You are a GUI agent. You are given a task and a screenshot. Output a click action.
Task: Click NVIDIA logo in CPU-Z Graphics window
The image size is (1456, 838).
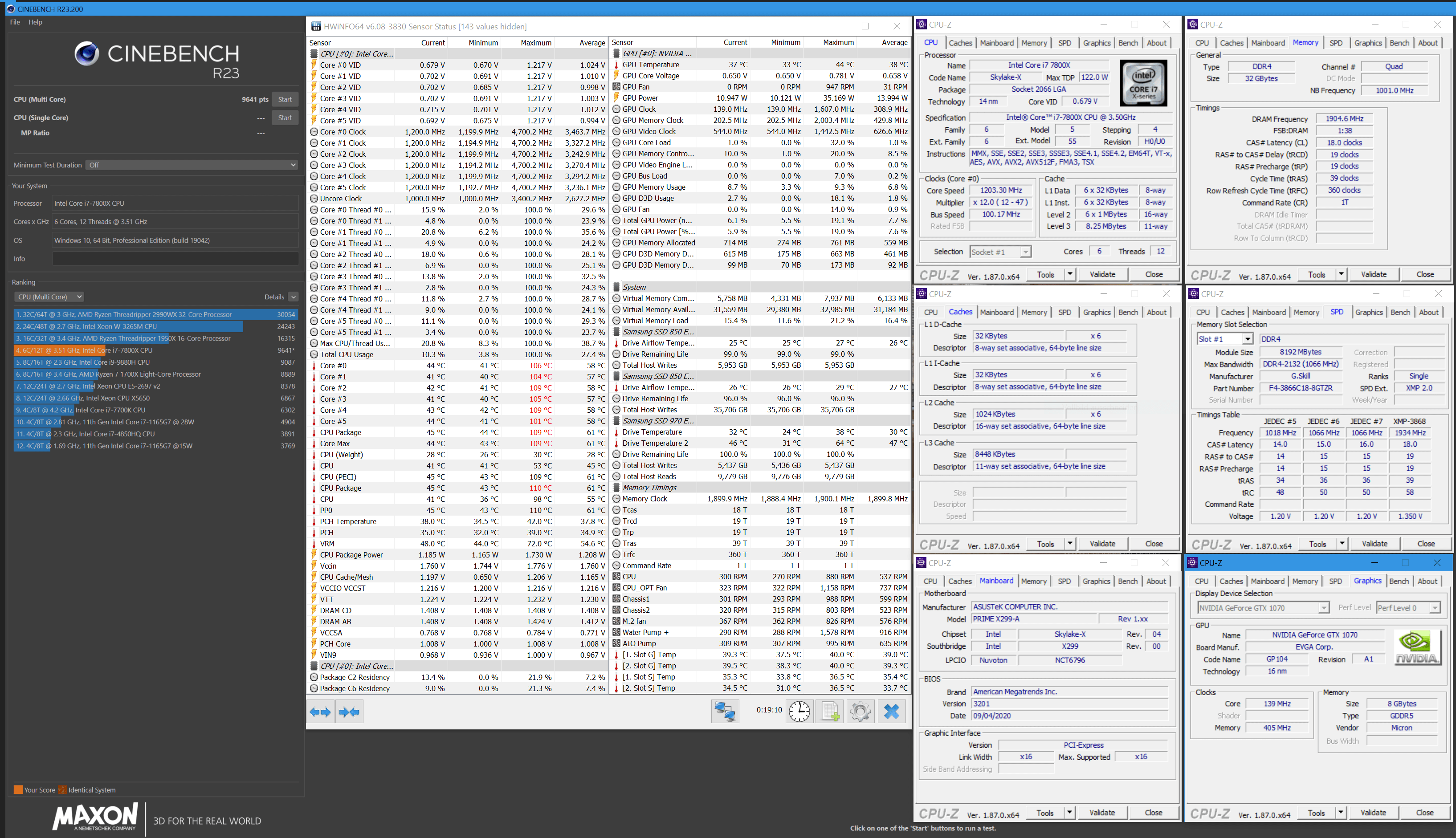1417,647
